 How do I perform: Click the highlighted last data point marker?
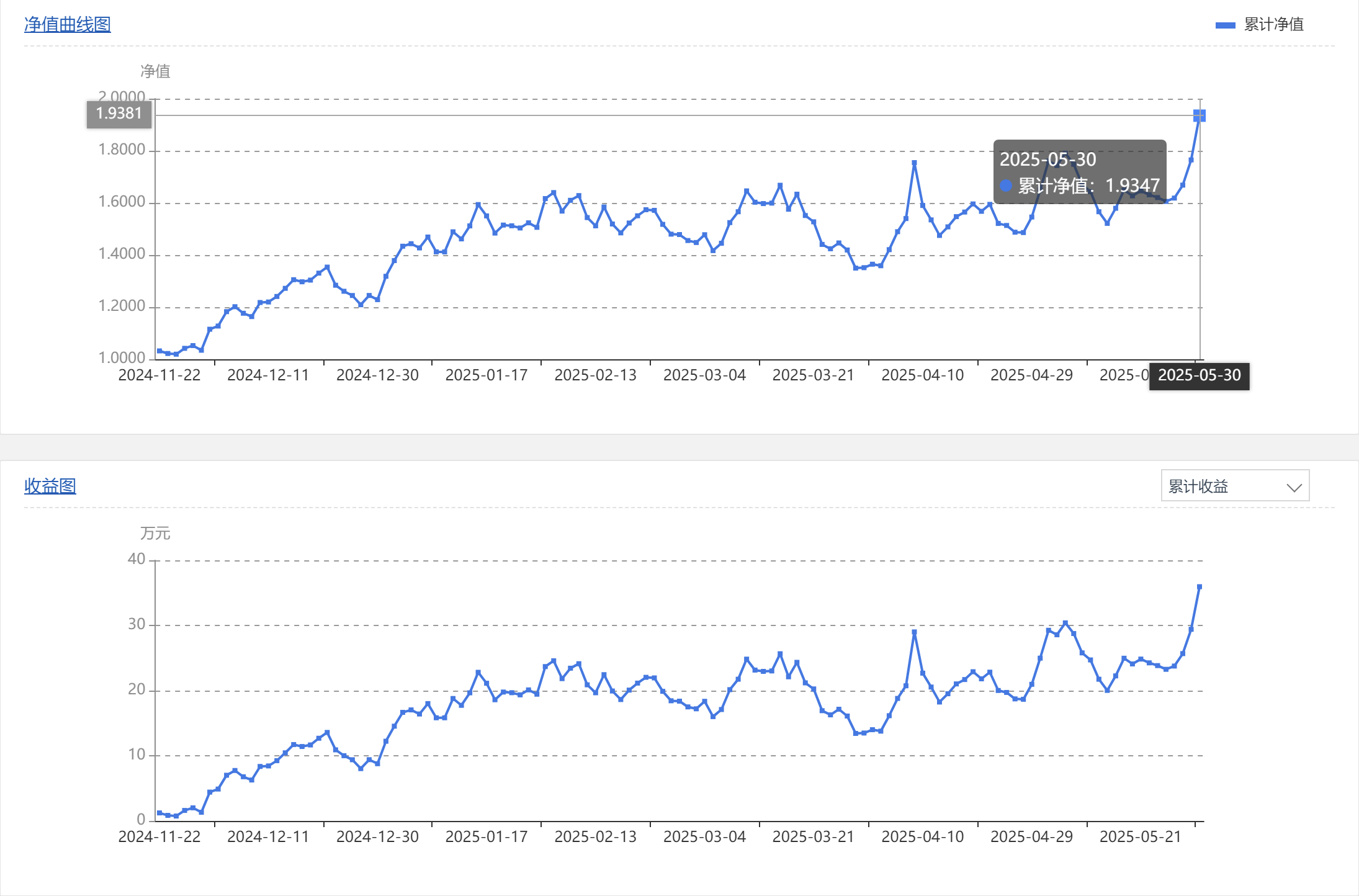point(1200,115)
